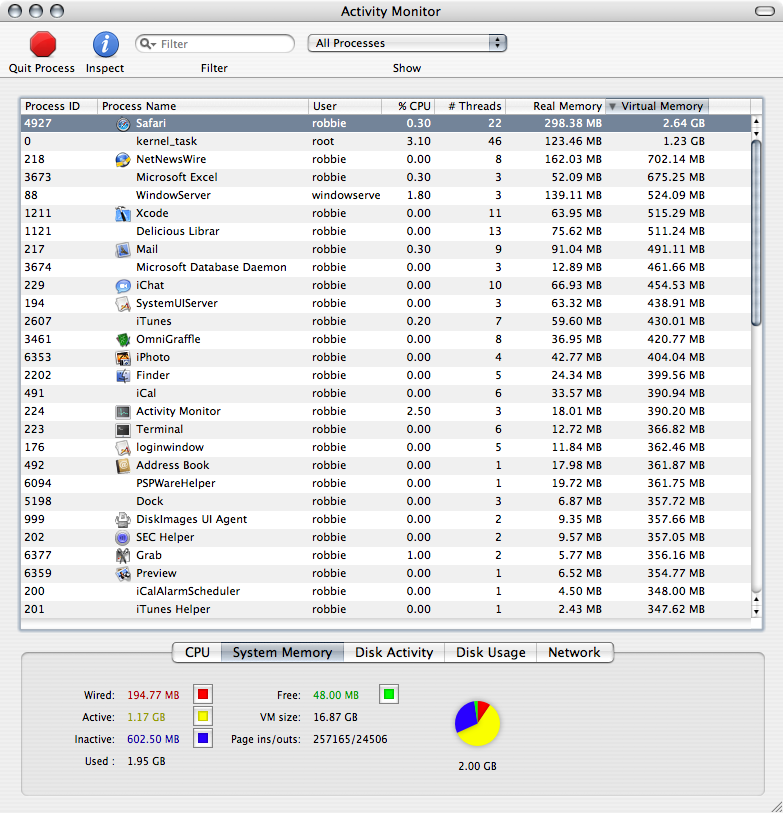Select the Delicious Librar process row
The width and height of the screenshot is (783, 813).
click(x=386, y=231)
